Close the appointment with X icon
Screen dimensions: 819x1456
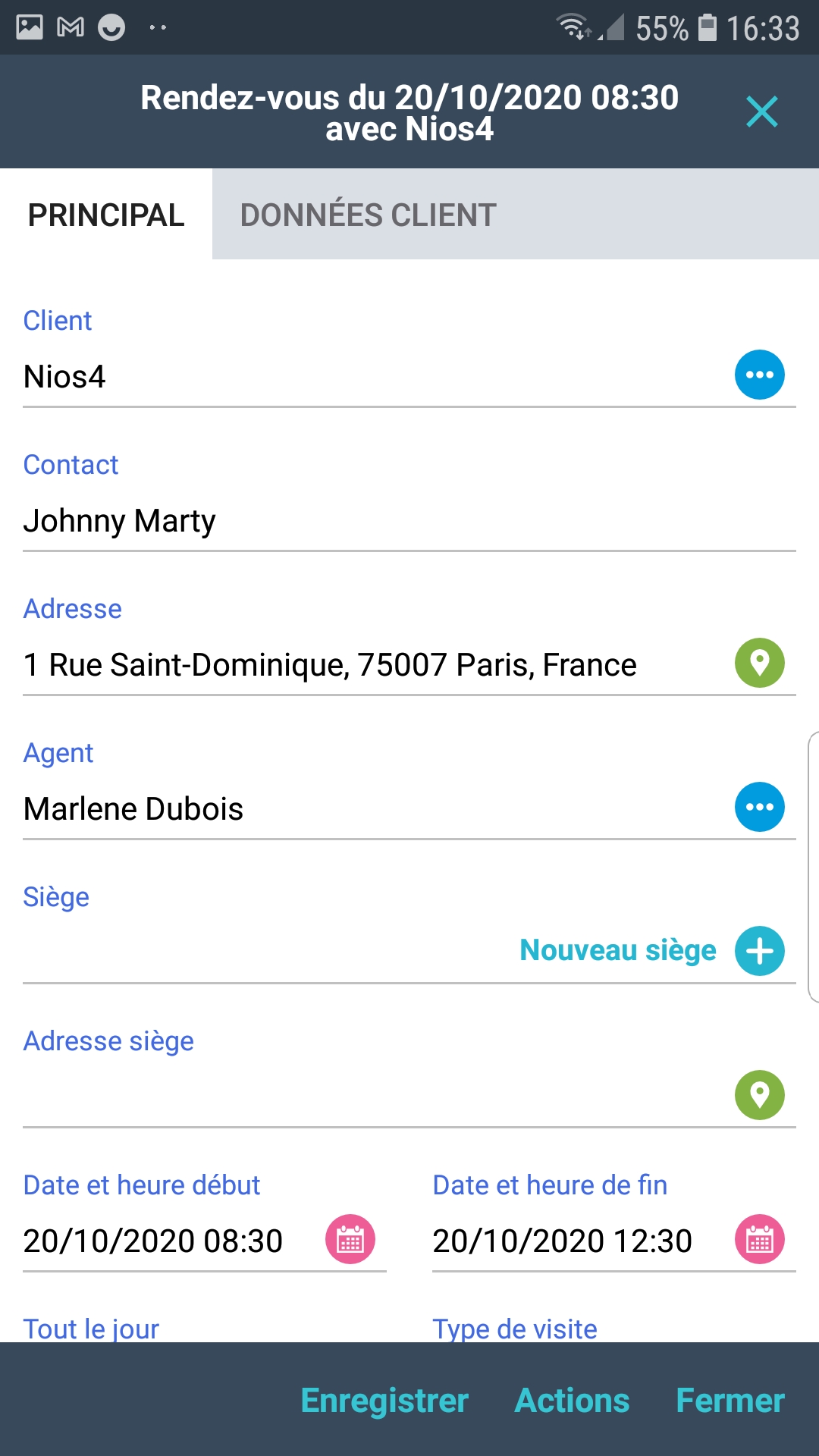pyautogui.click(x=761, y=112)
